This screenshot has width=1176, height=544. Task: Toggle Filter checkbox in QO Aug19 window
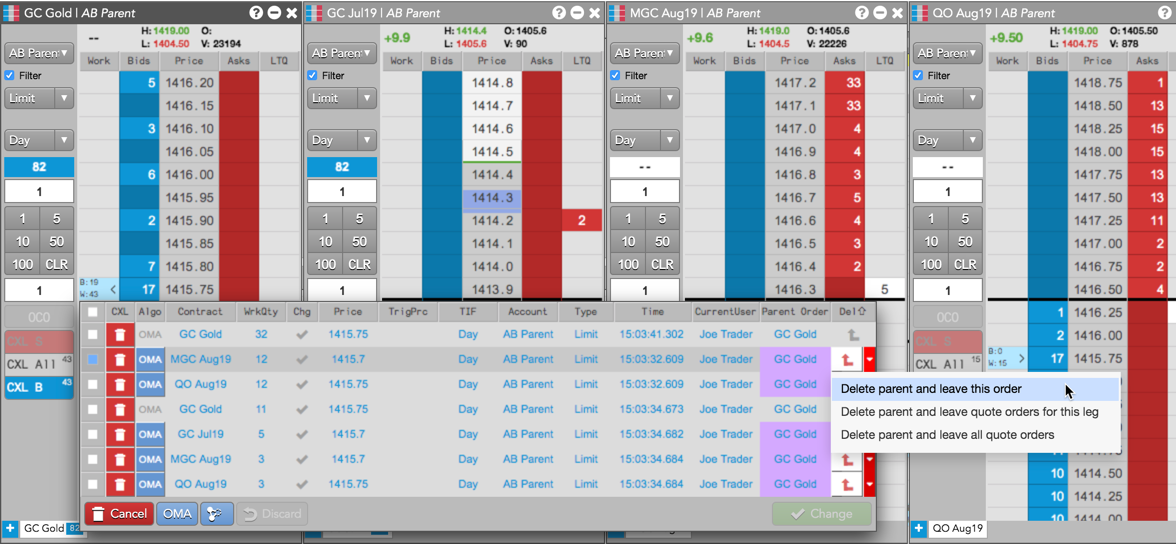919,75
